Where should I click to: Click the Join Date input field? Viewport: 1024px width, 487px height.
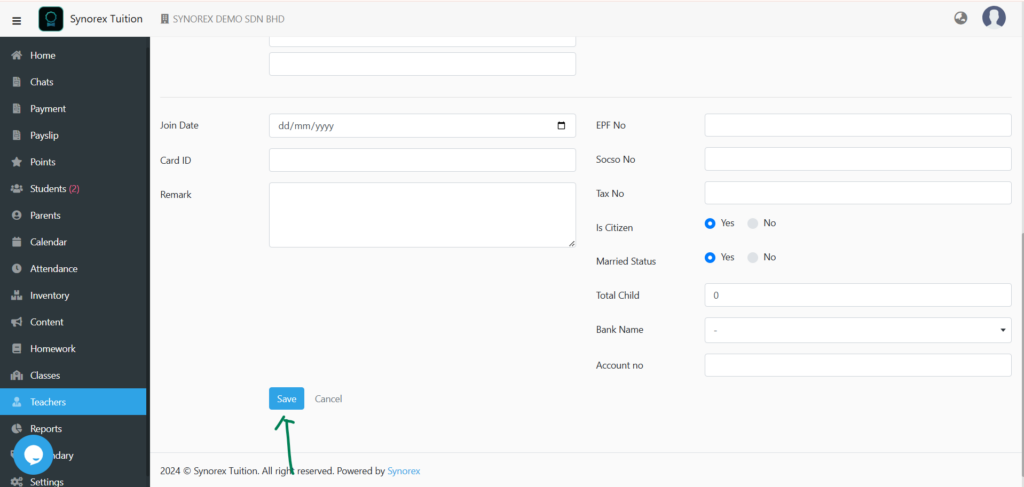pyautogui.click(x=422, y=125)
